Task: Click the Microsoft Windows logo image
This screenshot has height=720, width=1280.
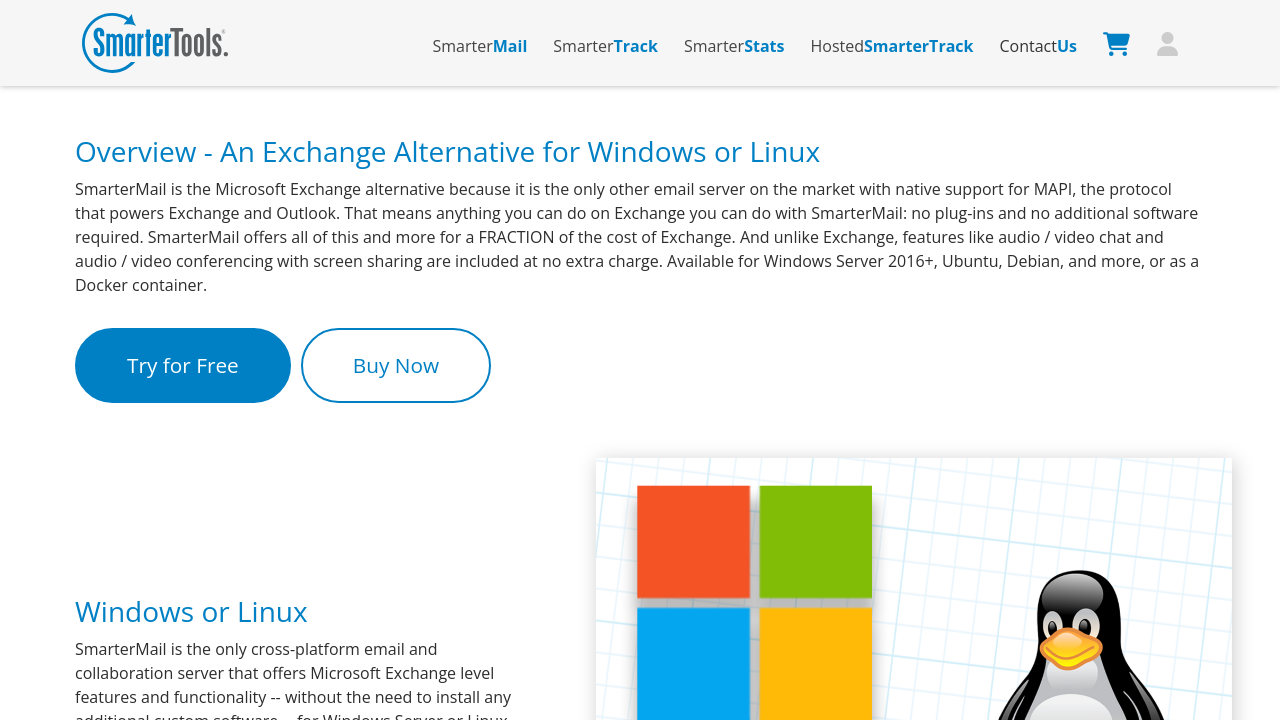Action: (754, 602)
